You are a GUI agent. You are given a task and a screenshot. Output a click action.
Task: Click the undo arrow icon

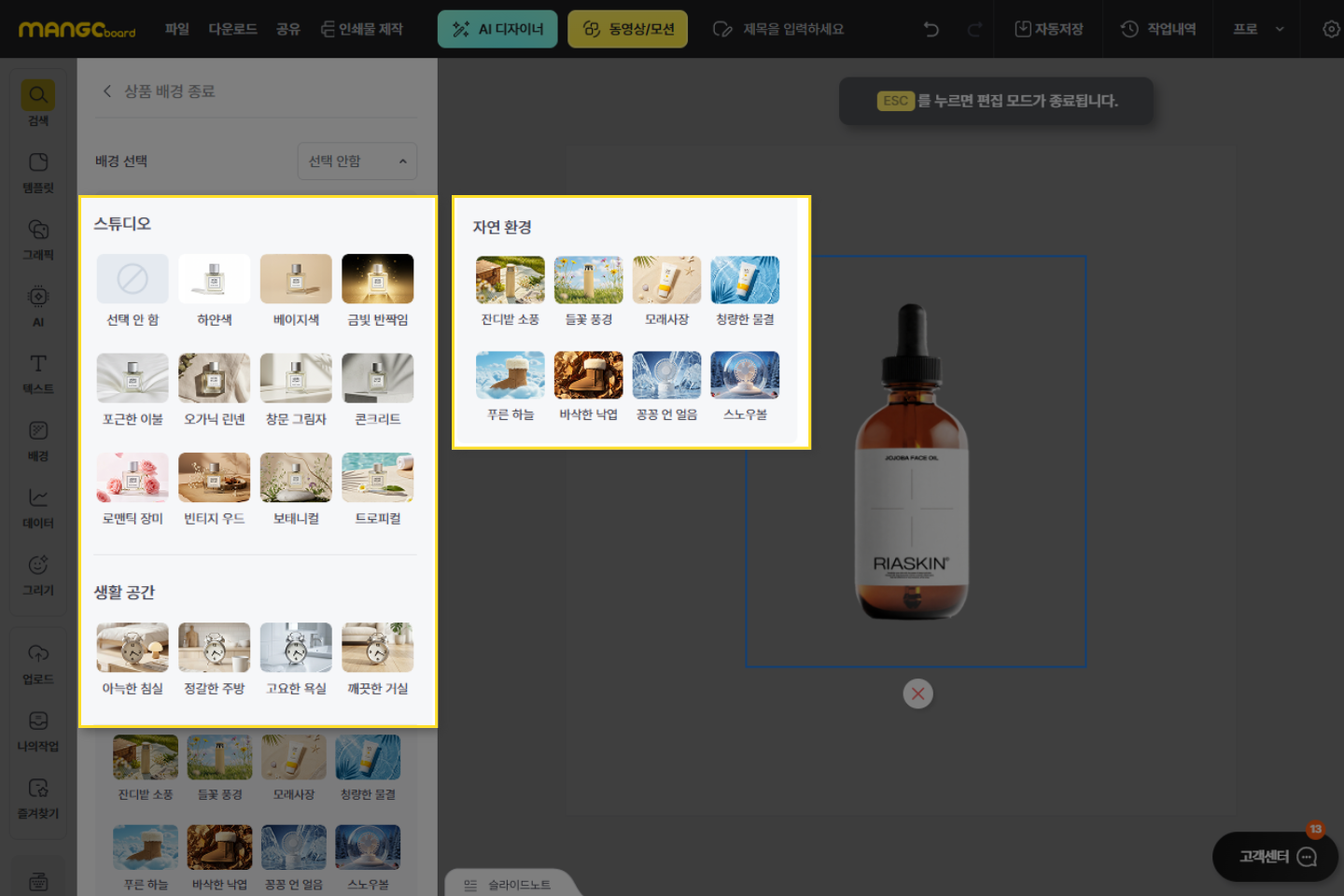931,29
